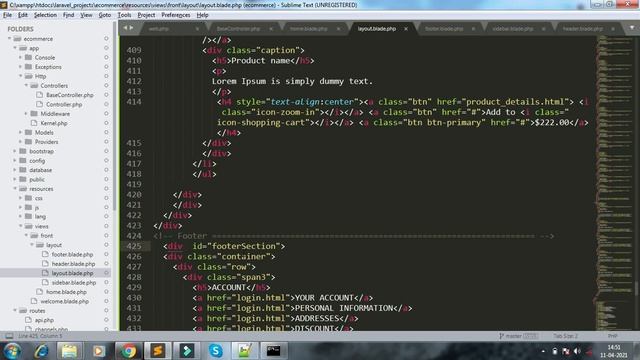Collapse the ecommerce root folder

tap(9, 39)
